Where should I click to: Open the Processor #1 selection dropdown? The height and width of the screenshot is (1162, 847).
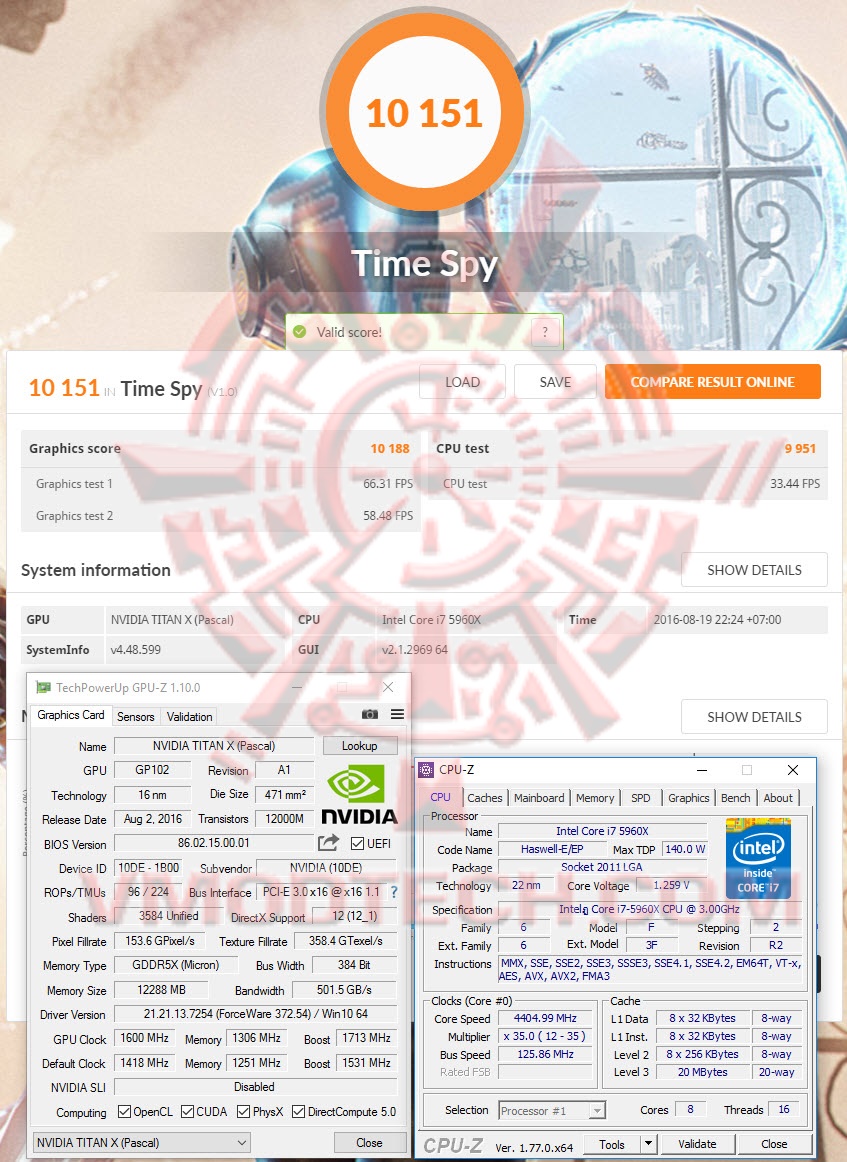[x=552, y=1110]
